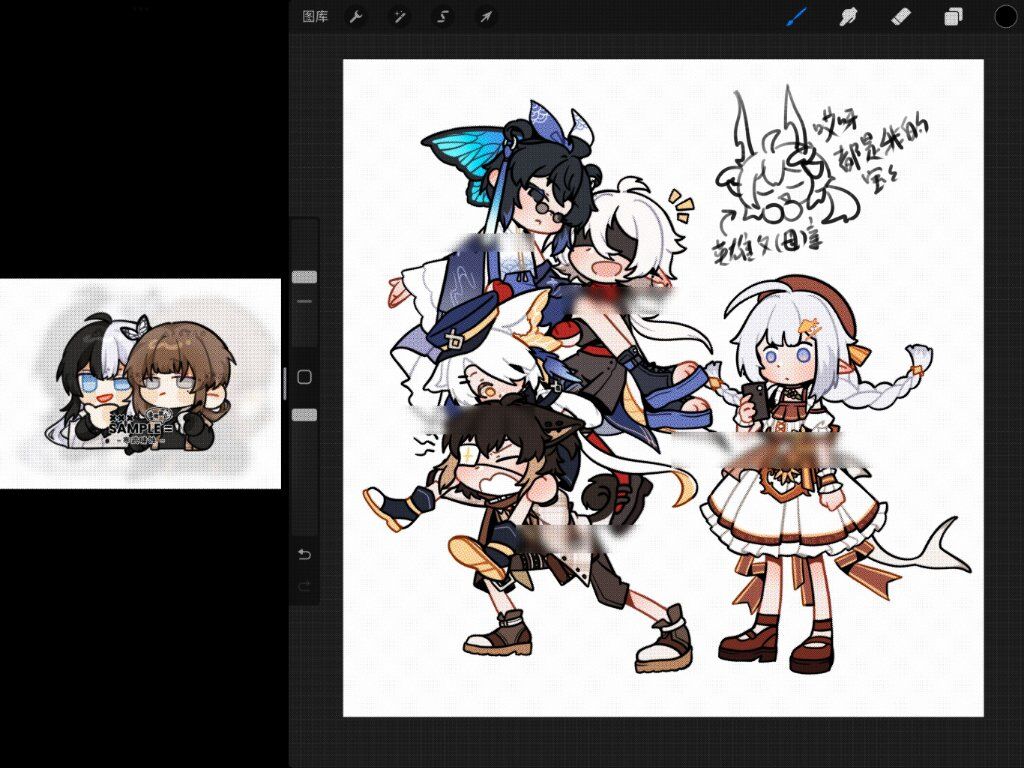Activate the Transform arrow tool

(487, 17)
